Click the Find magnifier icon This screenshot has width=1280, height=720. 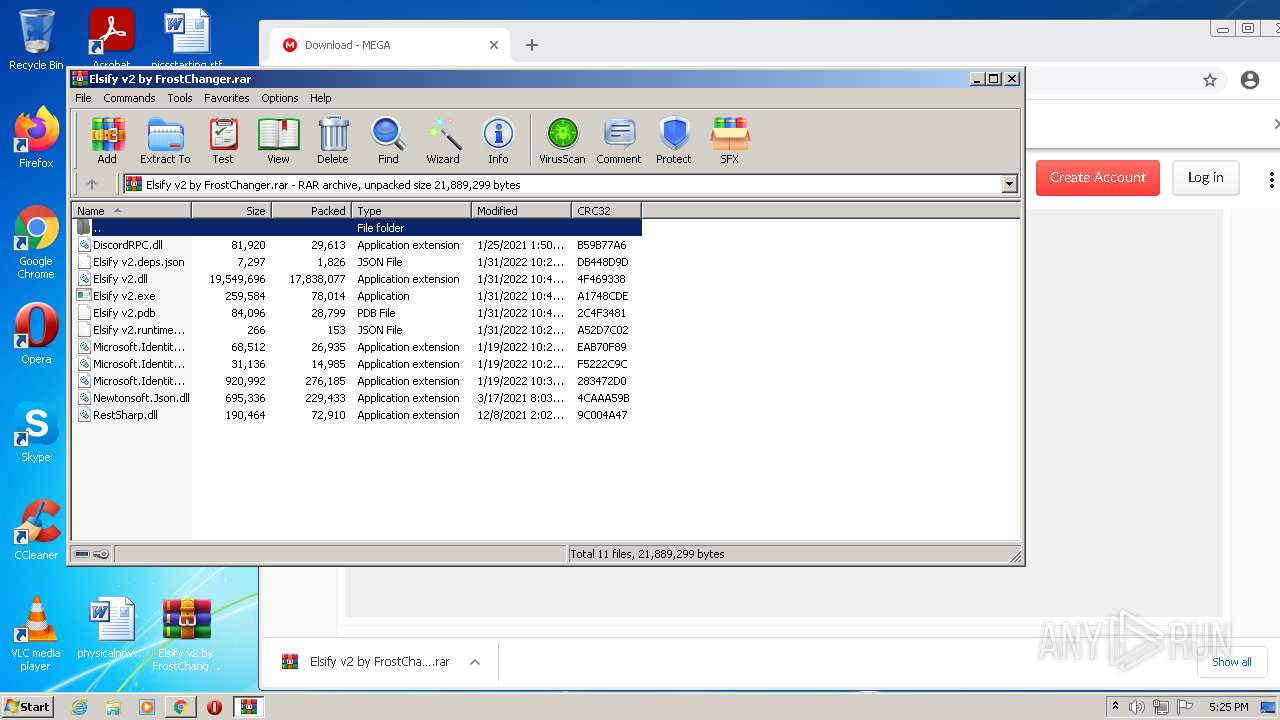point(388,141)
